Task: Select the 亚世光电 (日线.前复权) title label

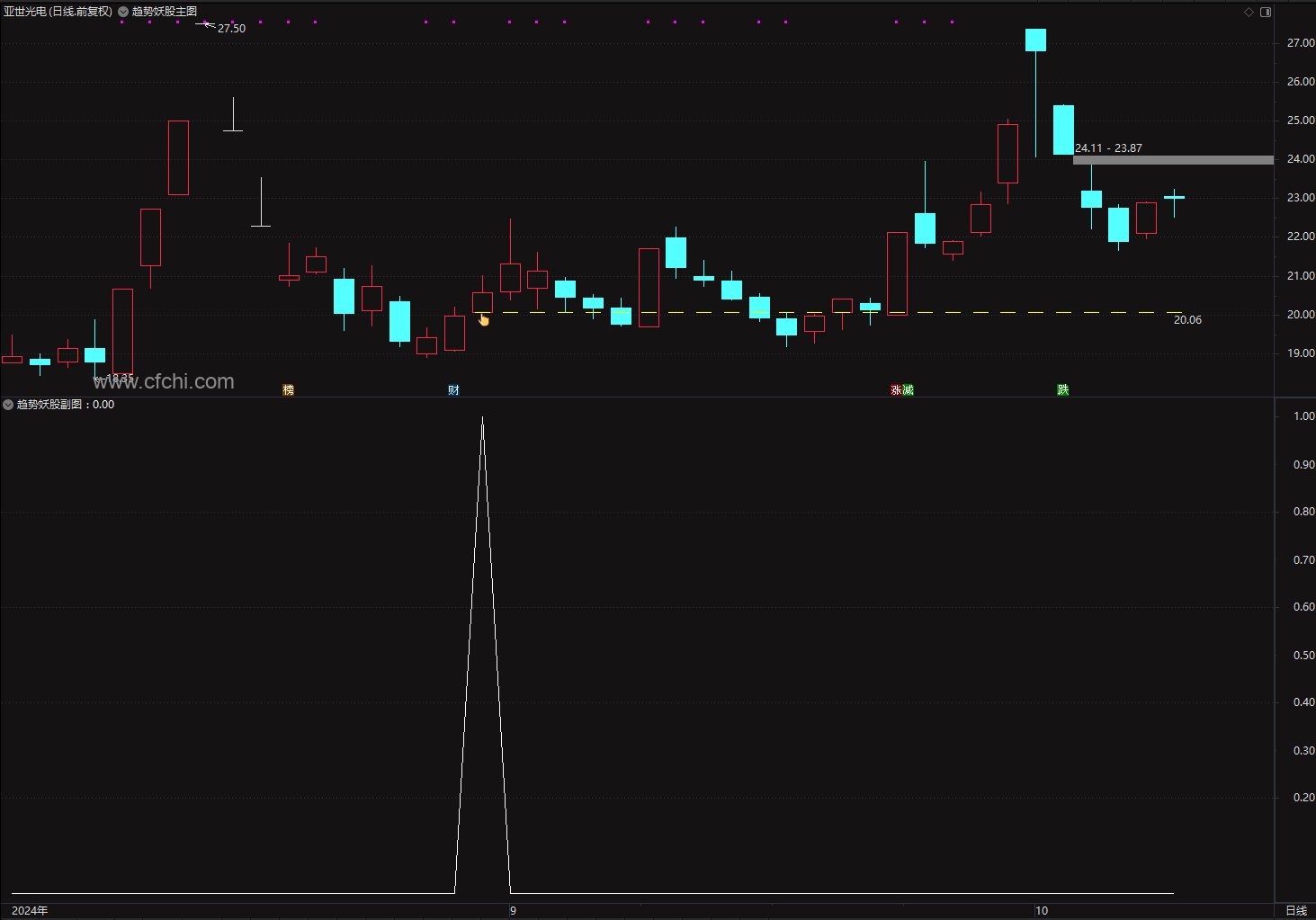Action: pos(58,12)
